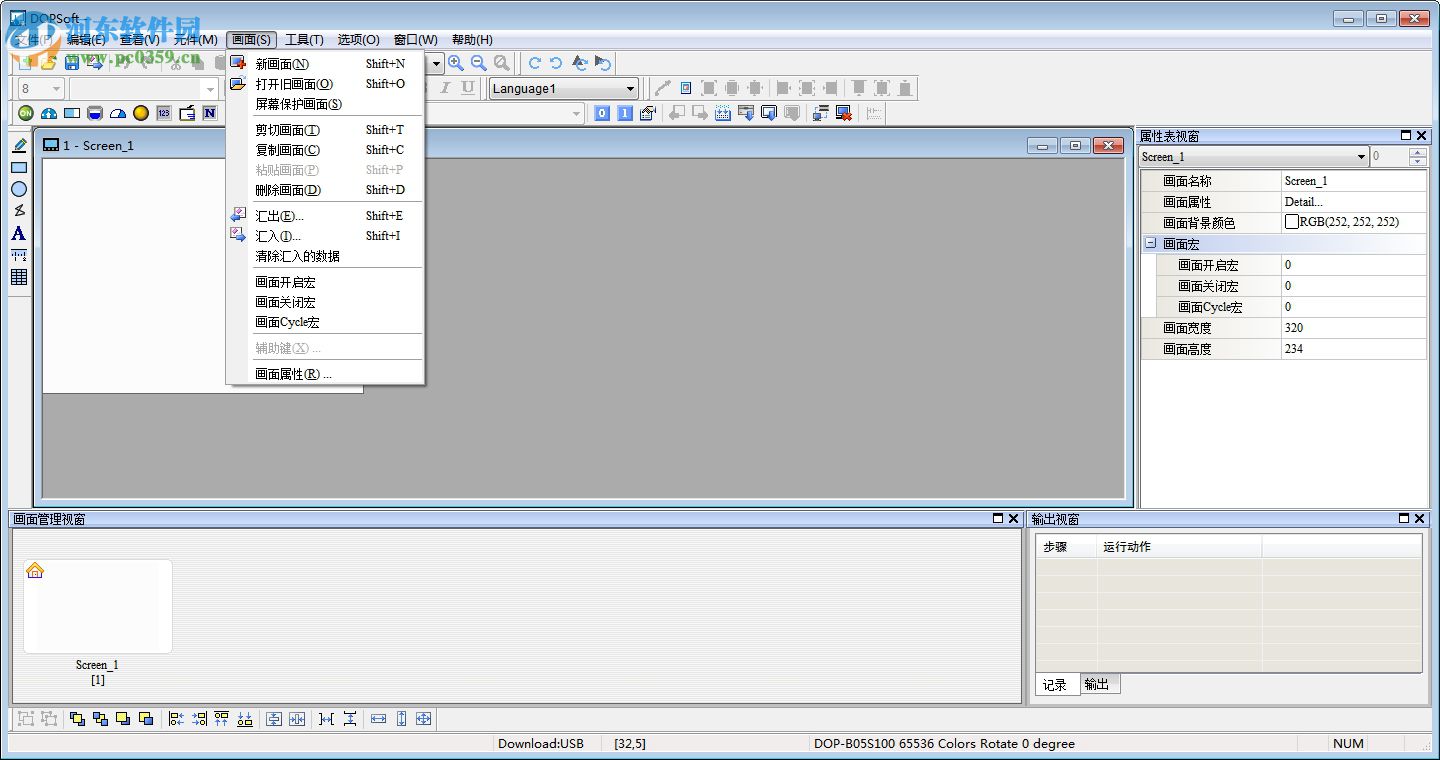Select 打开旧画面(O) menu entry
The height and width of the screenshot is (760, 1440).
(326, 84)
